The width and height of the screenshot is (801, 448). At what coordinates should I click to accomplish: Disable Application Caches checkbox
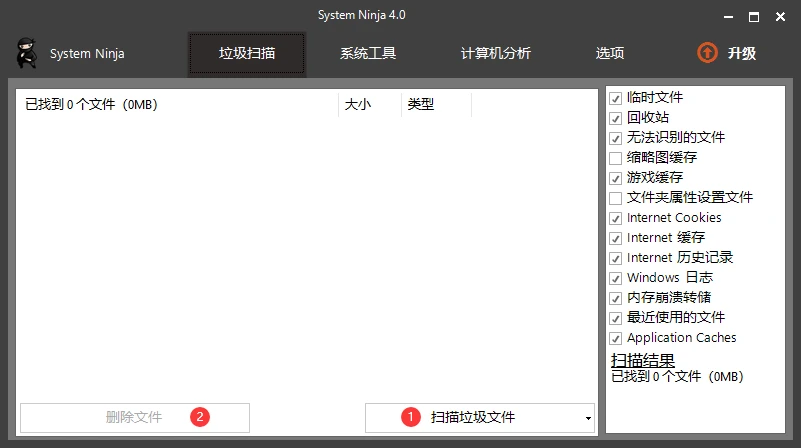tap(616, 338)
